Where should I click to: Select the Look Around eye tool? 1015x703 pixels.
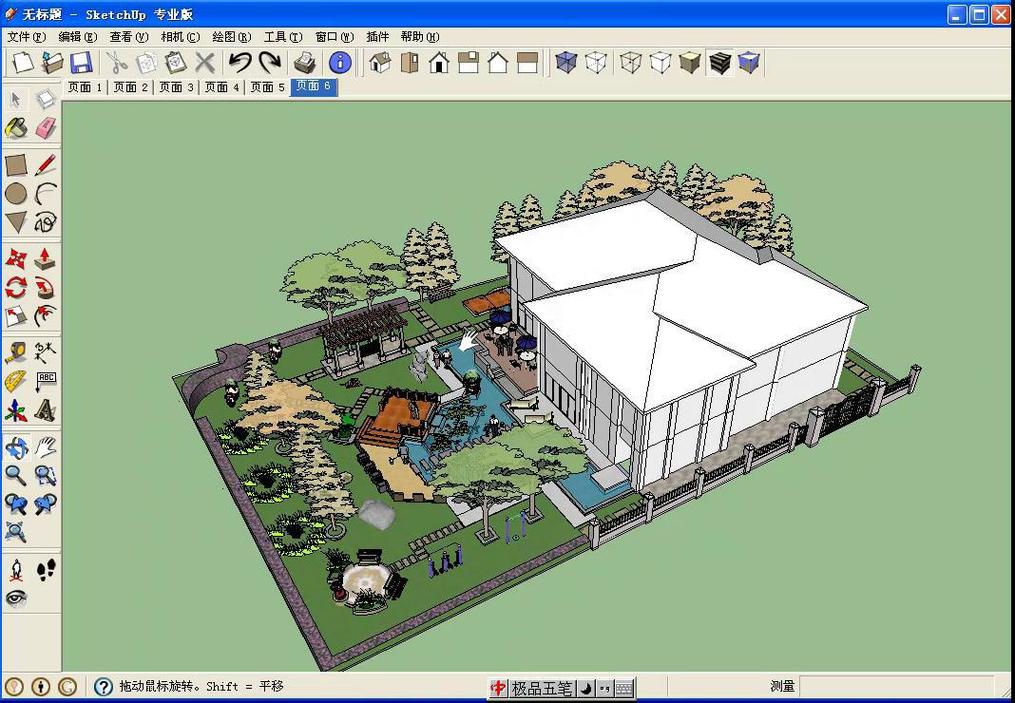click(x=16, y=598)
